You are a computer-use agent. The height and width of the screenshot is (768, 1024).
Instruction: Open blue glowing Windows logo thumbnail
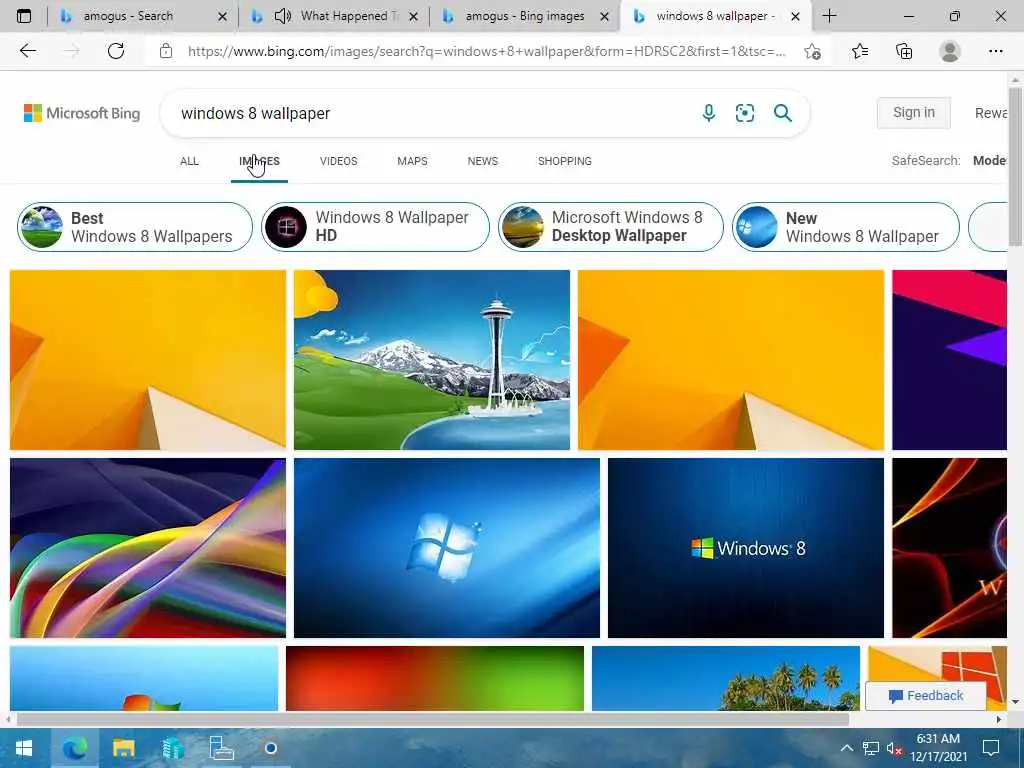click(447, 548)
